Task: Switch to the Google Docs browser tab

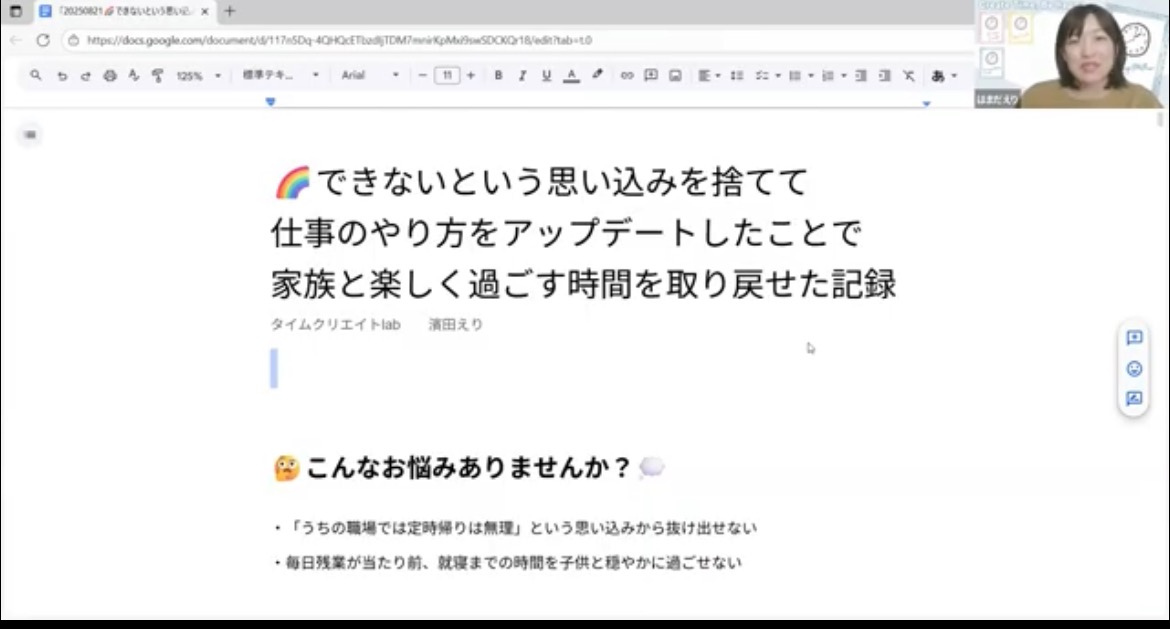Action: pos(120,12)
